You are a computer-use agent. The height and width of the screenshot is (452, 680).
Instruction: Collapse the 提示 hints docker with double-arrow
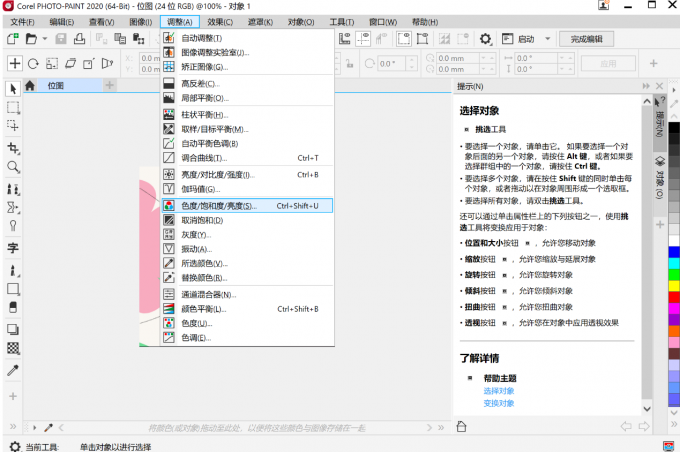point(643,86)
